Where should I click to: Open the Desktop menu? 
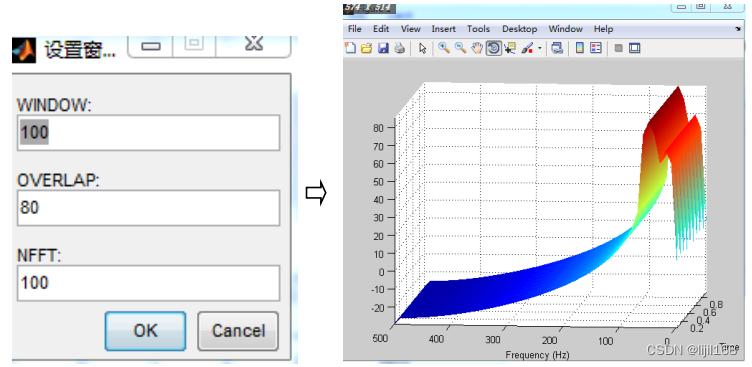[x=519, y=29]
